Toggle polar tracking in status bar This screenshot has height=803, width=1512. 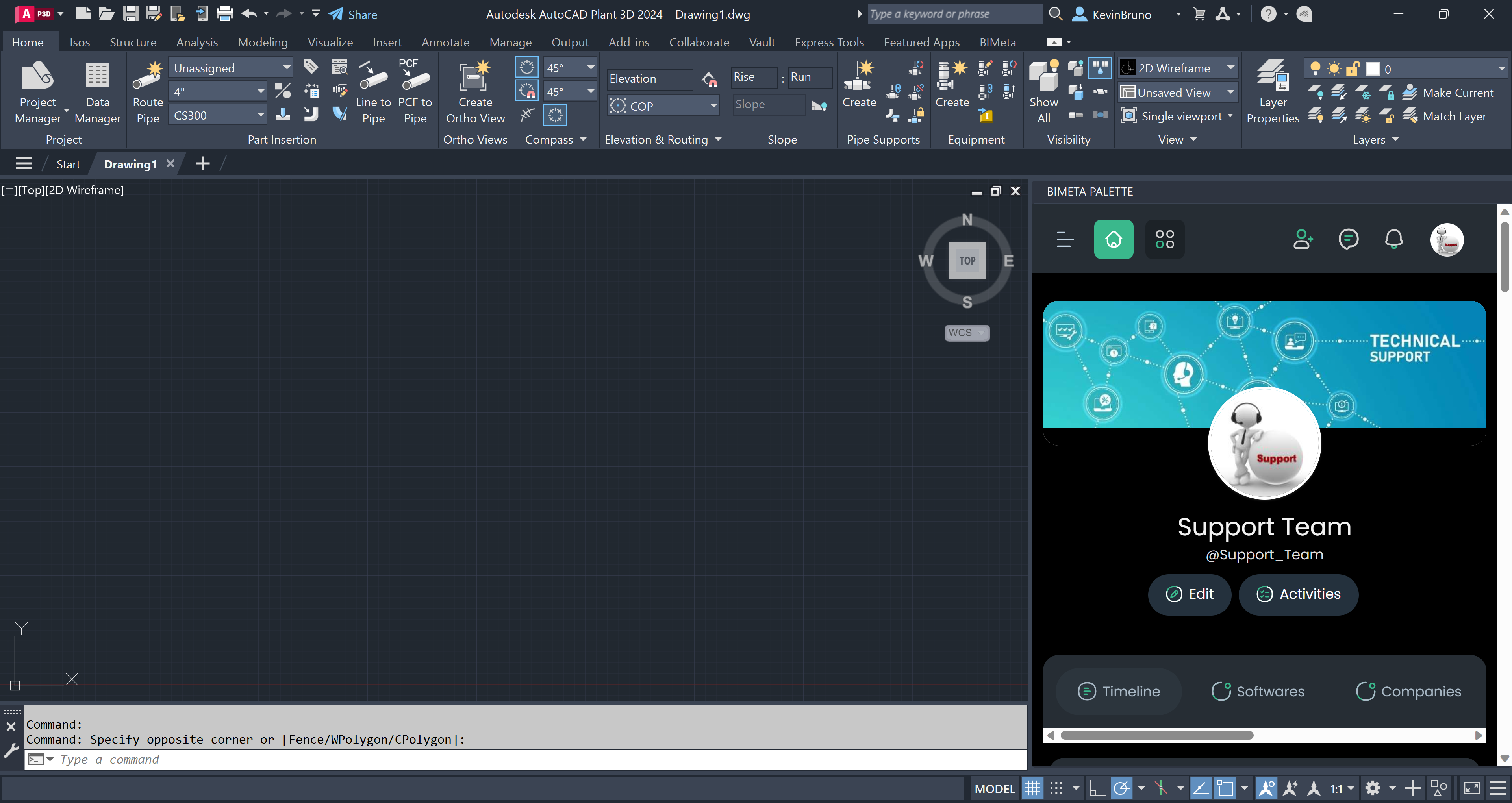(x=1121, y=788)
